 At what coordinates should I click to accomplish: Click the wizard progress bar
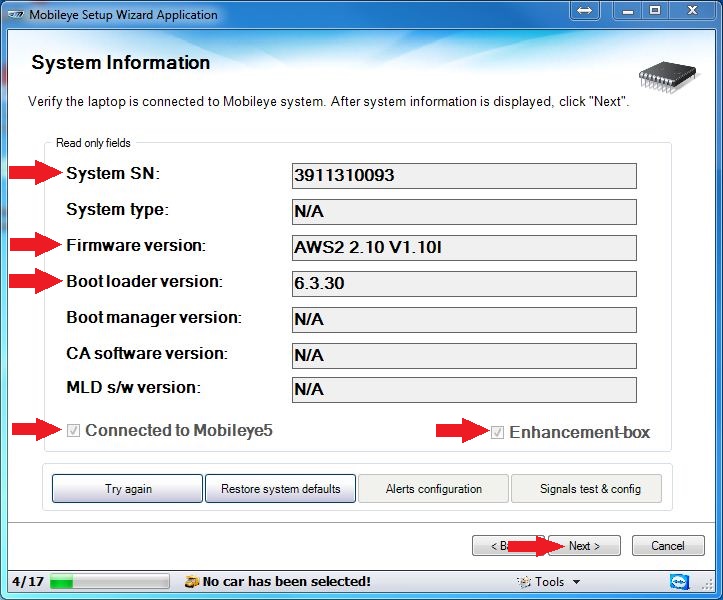tap(109, 582)
